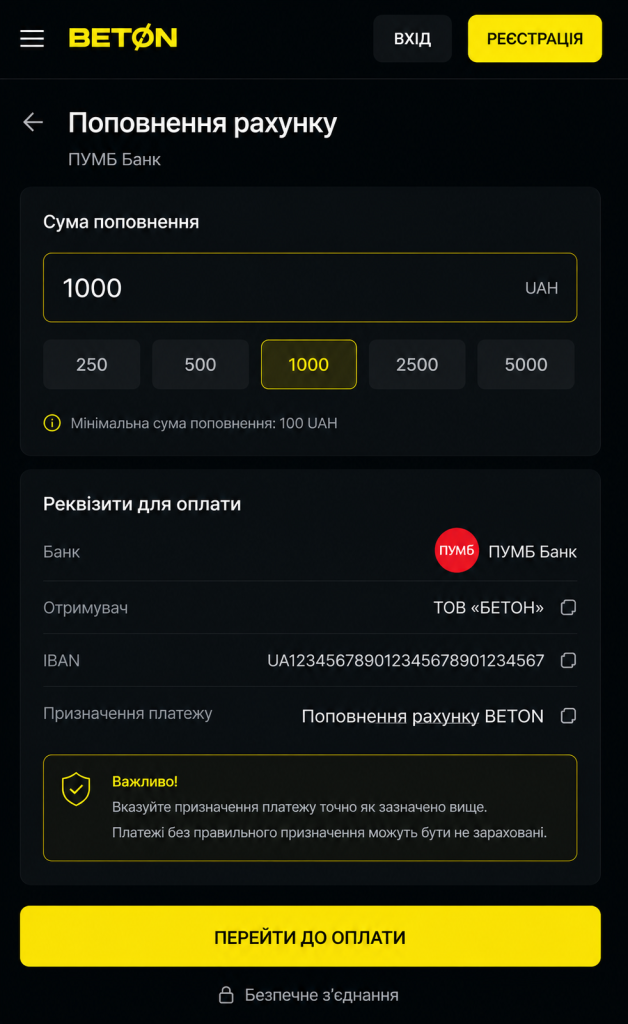Image resolution: width=628 pixels, height=1024 pixels.
Task: Open the hamburger menu
Action: tap(32, 39)
